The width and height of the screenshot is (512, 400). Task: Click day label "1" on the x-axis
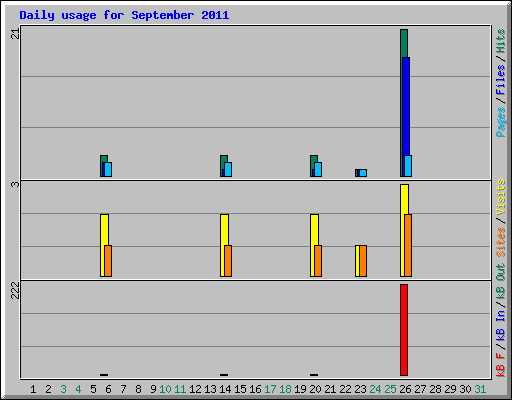tap(33, 389)
